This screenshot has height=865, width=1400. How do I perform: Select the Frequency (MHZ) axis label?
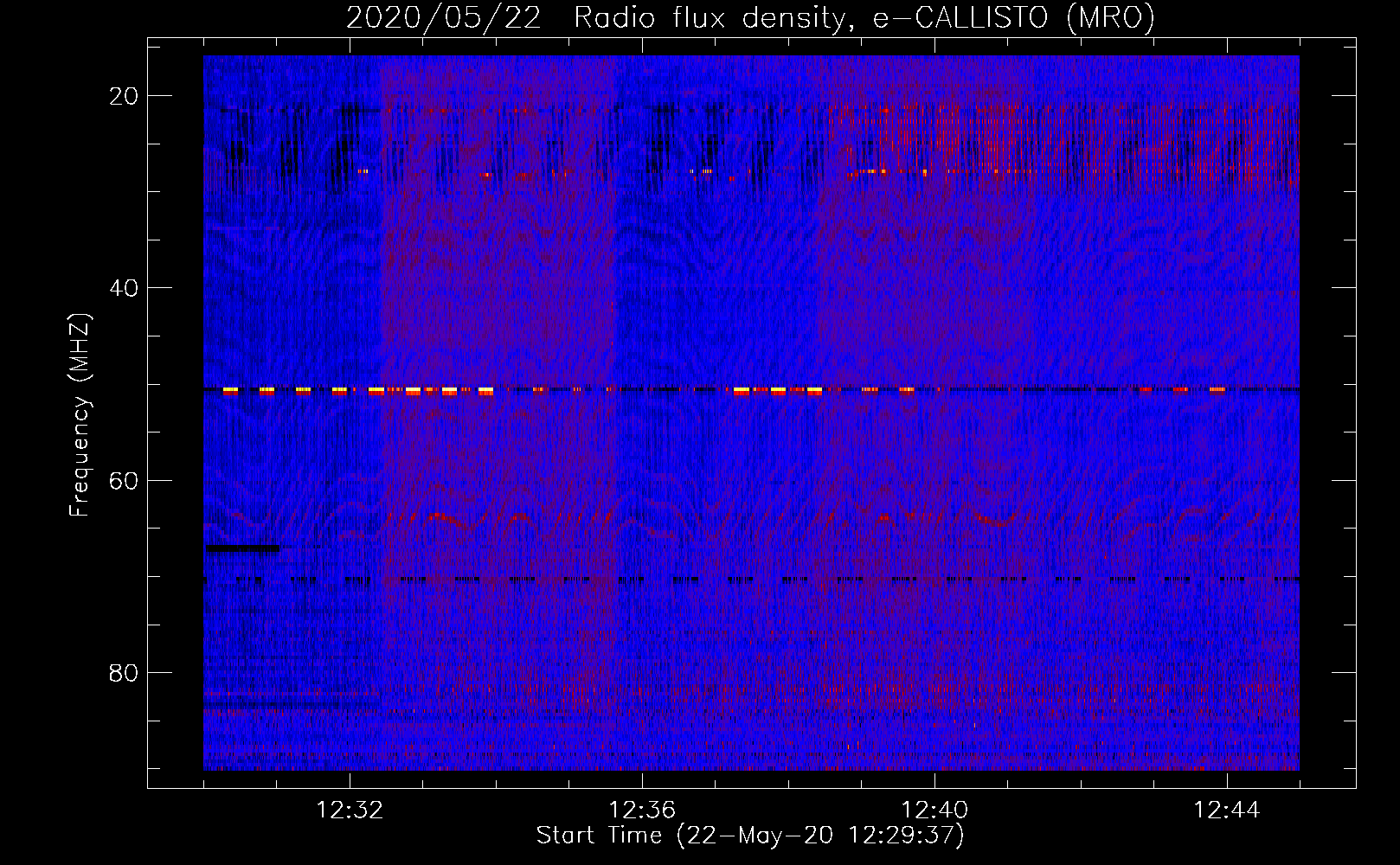(x=80, y=415)
